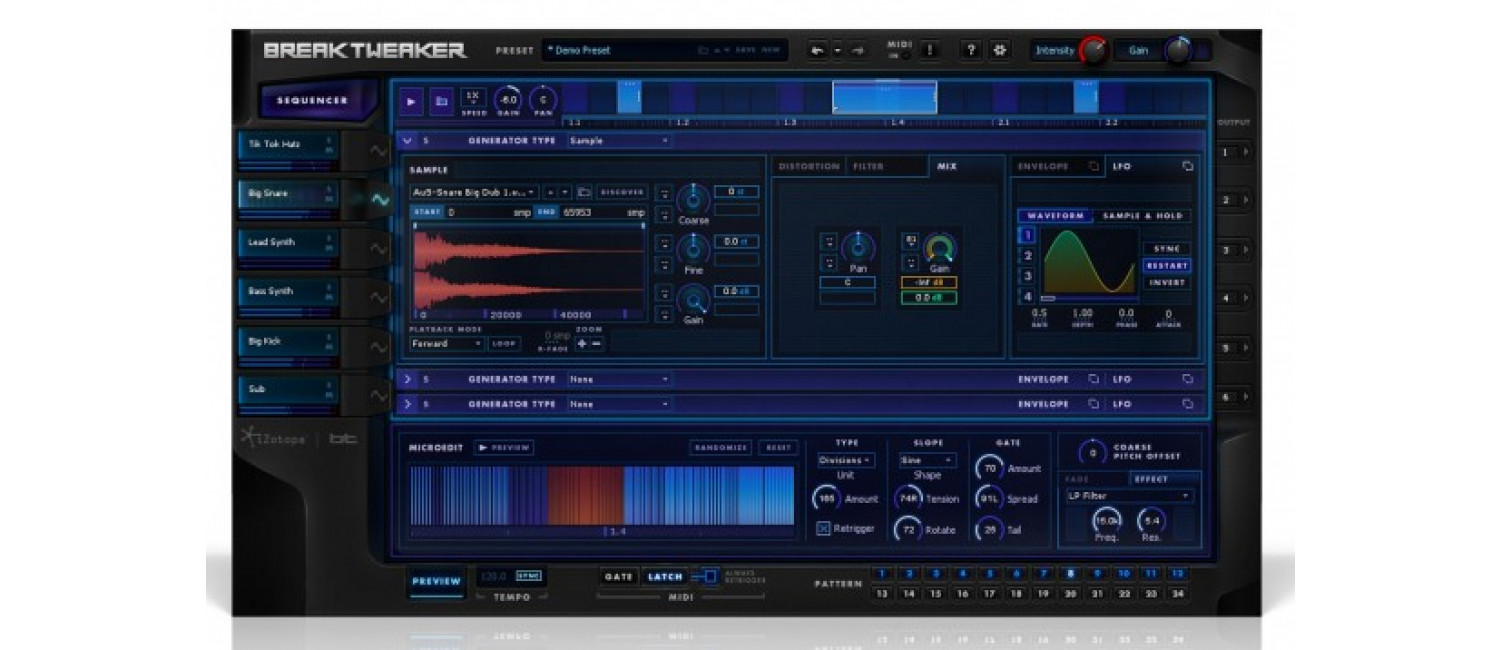Zoom out sample waveform minus
The height and width of the screenshot is (650, 1500).
click(x=597, y=344)
